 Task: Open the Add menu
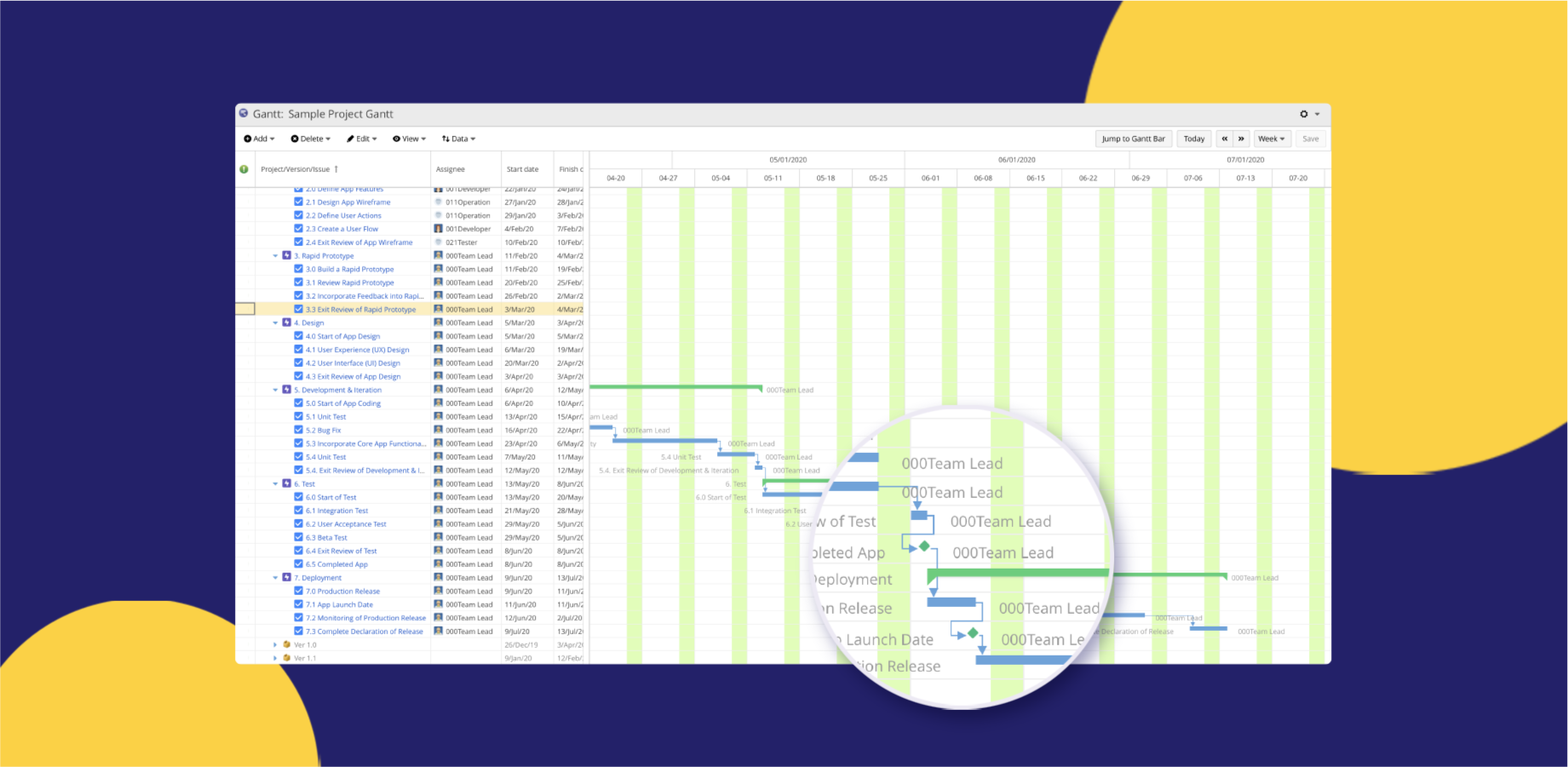pos(260,139)
